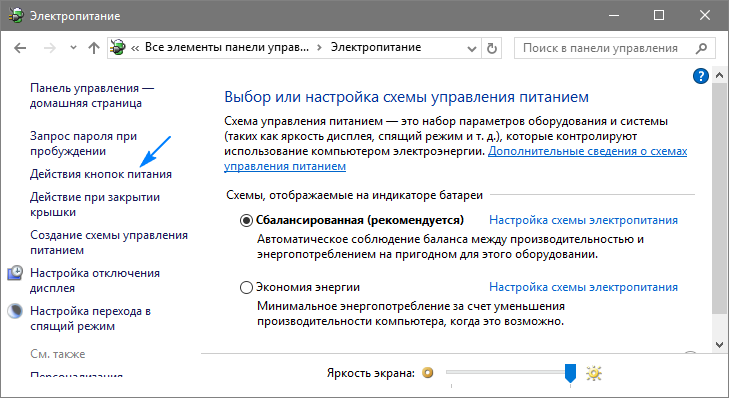This screenshot has height=398, width=729.
Task: Open Настройка отключения дисплея link
Action: (x=95, y=280)
